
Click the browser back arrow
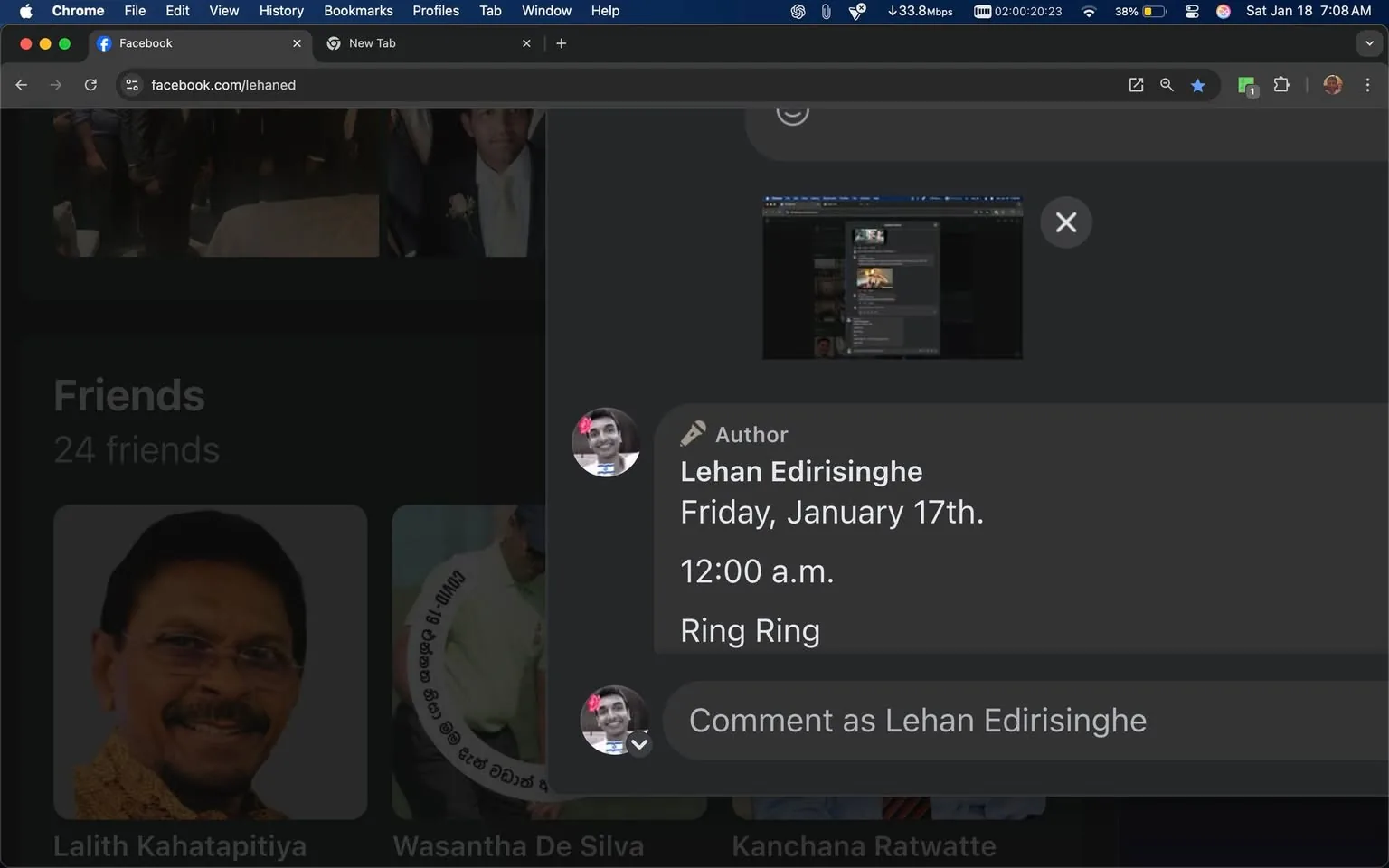point(21,84)
